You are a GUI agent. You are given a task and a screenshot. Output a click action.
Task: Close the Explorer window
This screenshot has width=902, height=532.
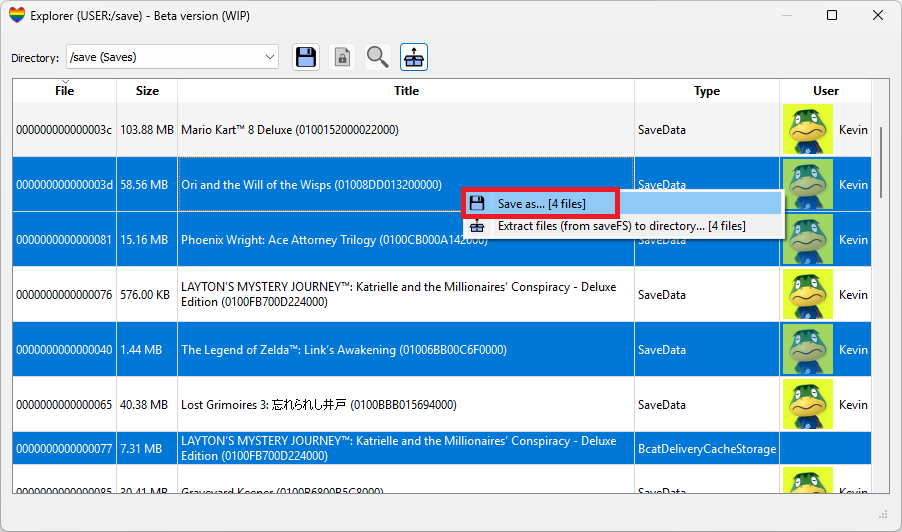878,15
